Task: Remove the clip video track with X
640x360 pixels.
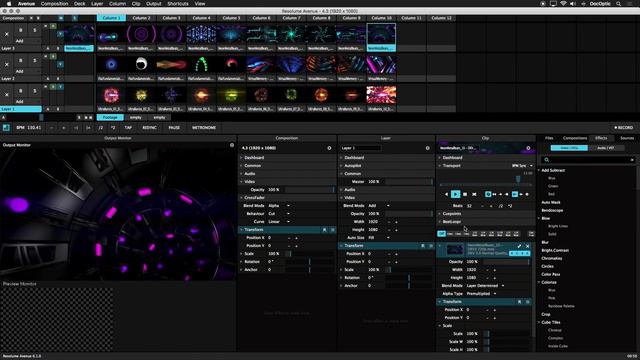Action: click(527, 246)
